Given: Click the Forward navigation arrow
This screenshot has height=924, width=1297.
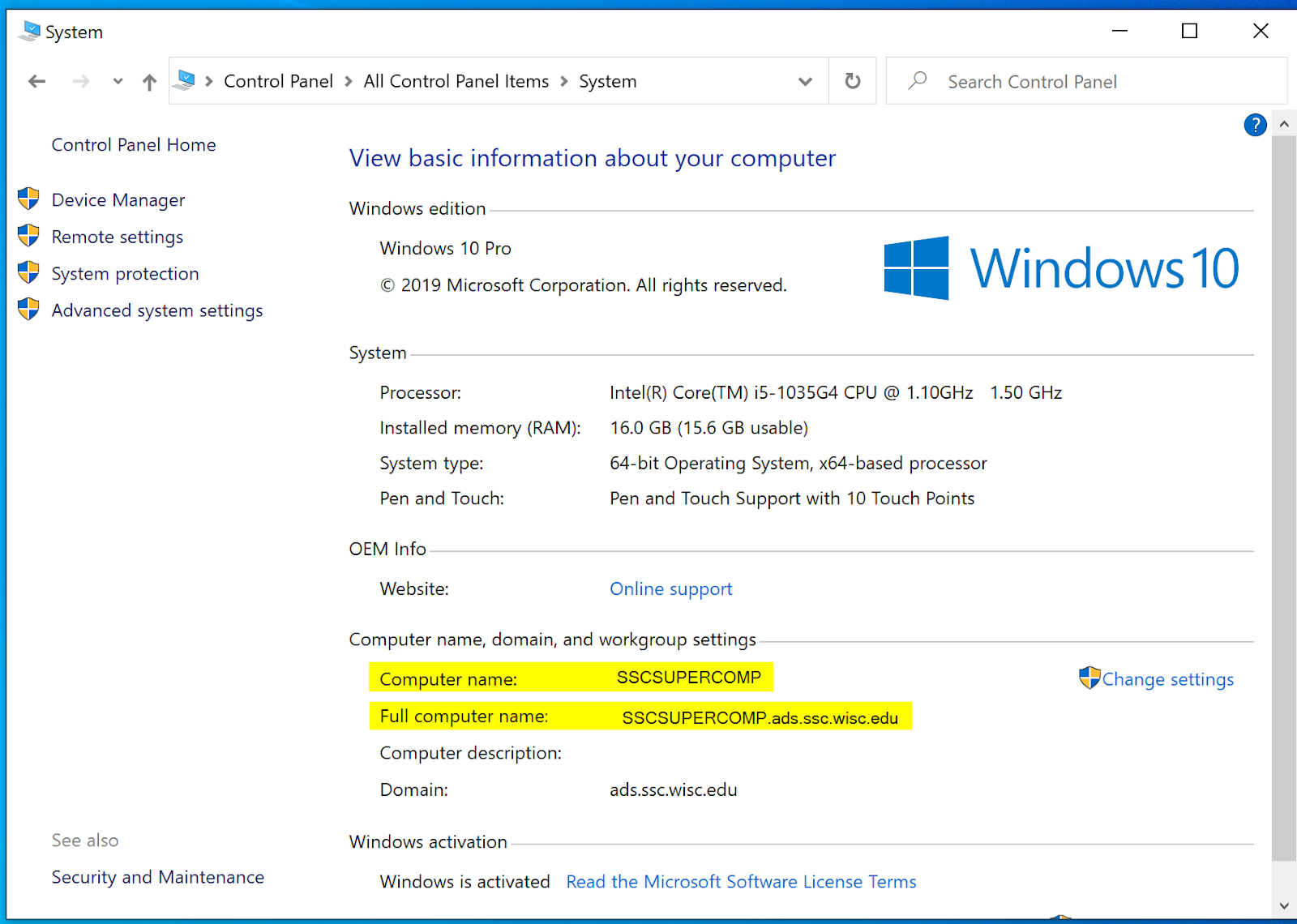Looking at the screenshot, I should 80,81.
